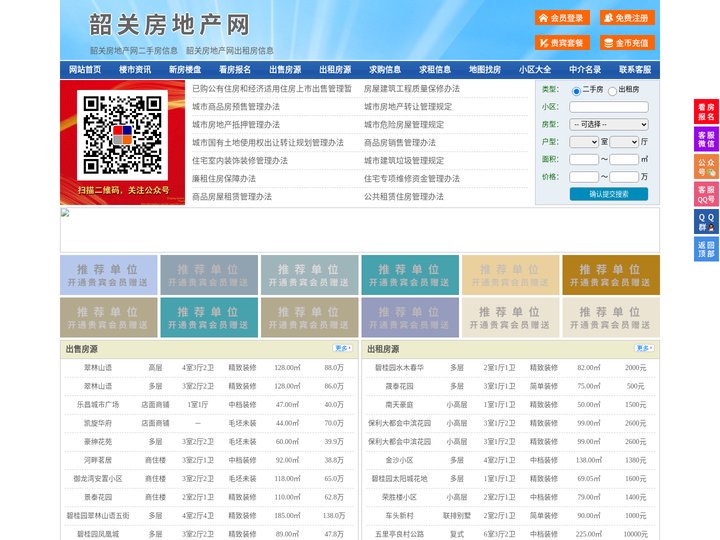Click the QR code image
This screenshot has width=720, height=540.
pyautogui.click(x=122, y=135)
